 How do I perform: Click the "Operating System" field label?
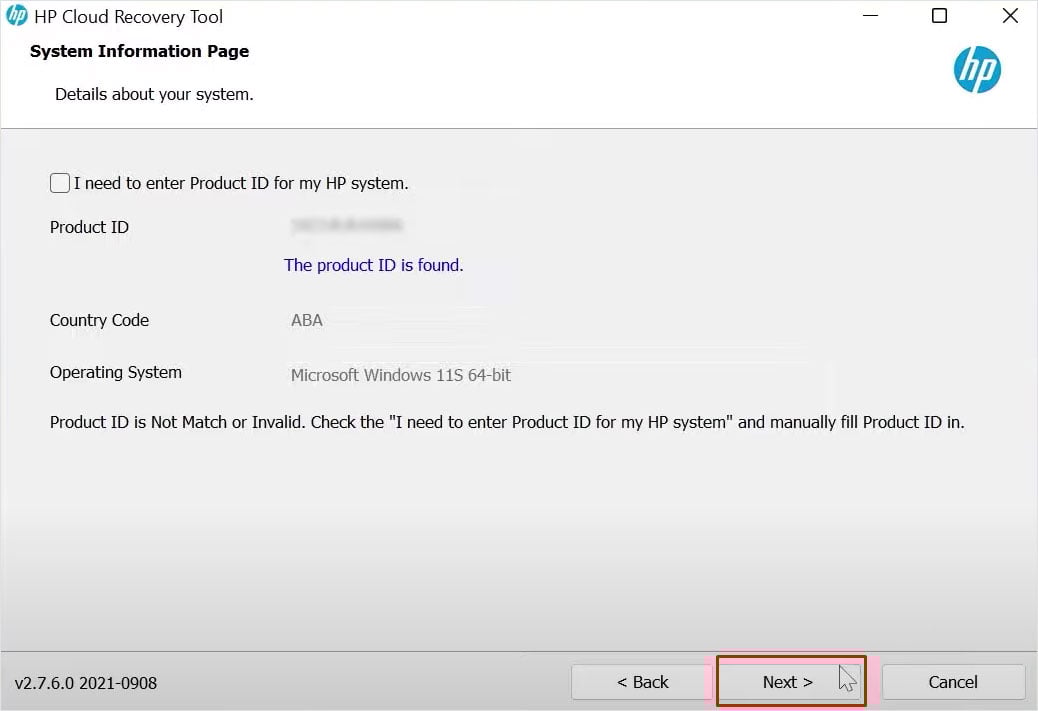[116, 372]
